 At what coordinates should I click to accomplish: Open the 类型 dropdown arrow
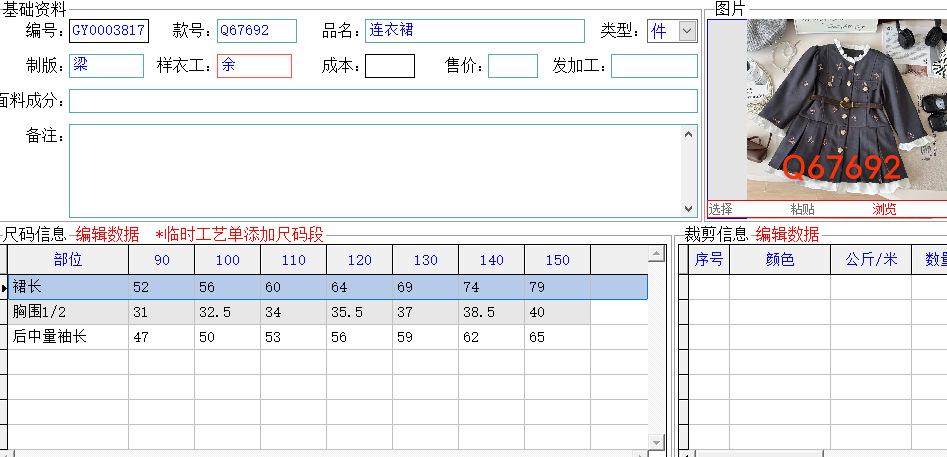coord(687,31)
